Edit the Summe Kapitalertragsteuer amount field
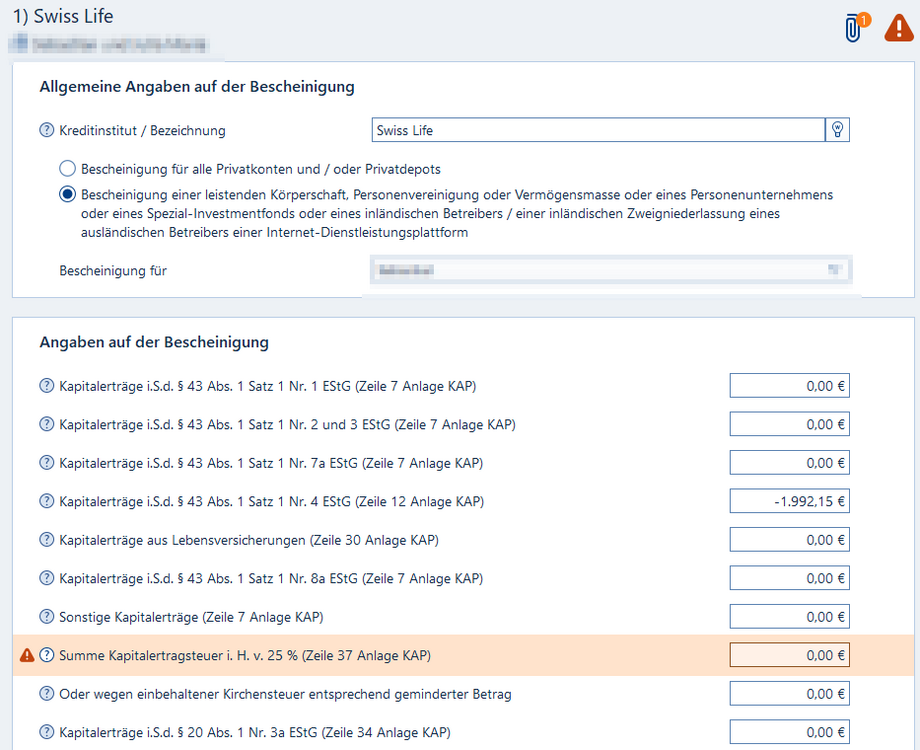Image resolution: width=920 pixels, height=750 pixels. 789,656
